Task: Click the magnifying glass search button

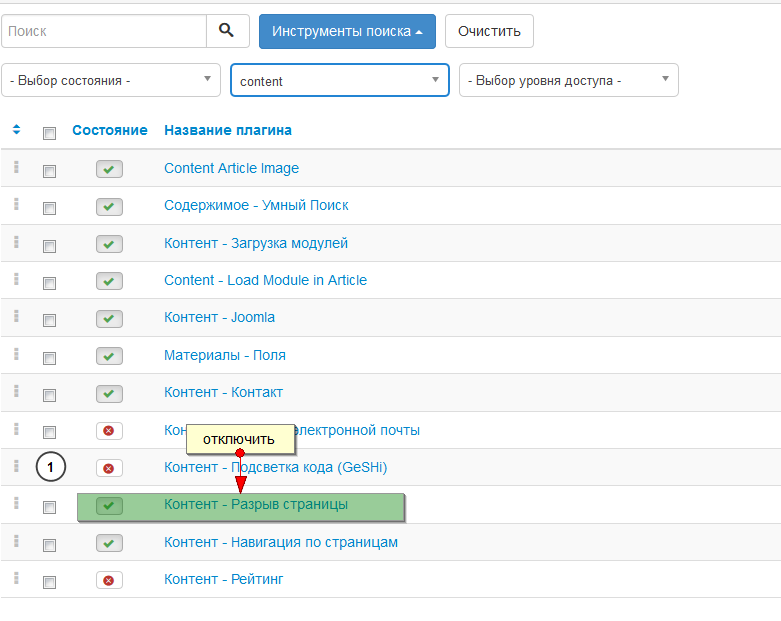Action: tap(227, 31)
